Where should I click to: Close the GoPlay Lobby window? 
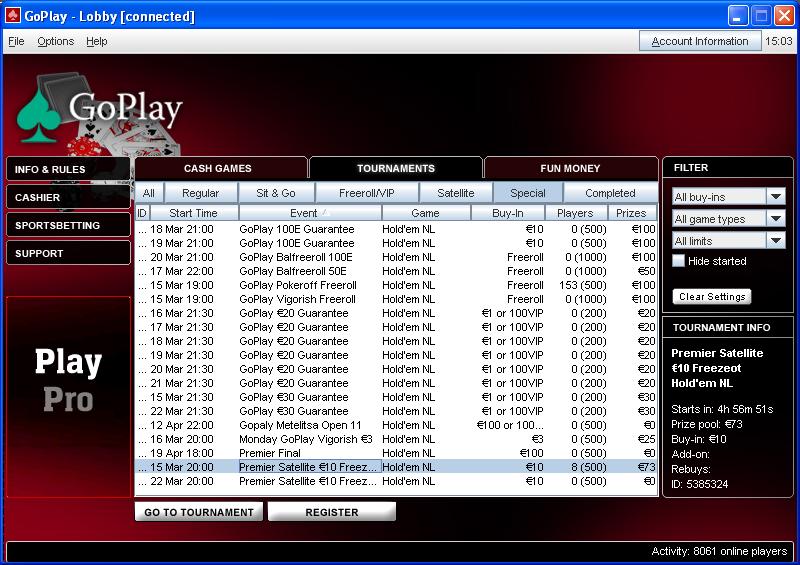784,16
